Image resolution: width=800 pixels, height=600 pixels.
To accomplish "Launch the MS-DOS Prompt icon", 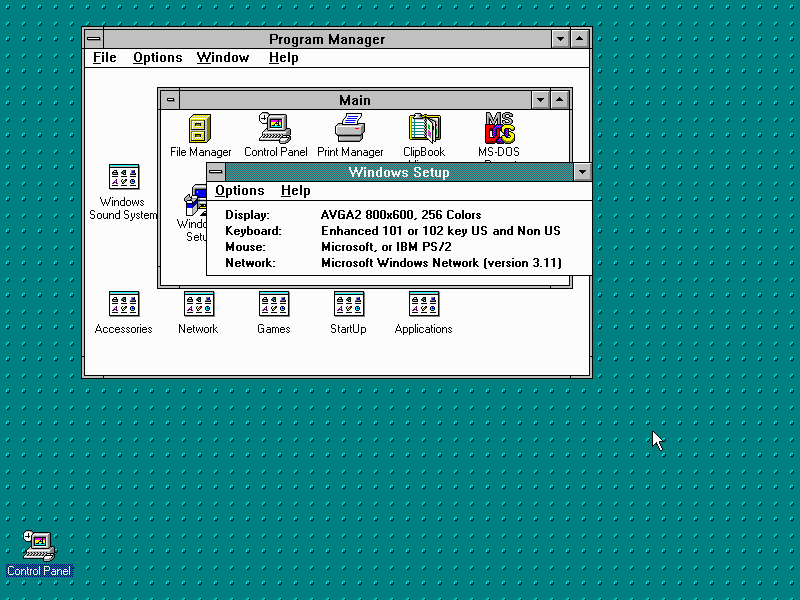I will [x=498, y=130].
